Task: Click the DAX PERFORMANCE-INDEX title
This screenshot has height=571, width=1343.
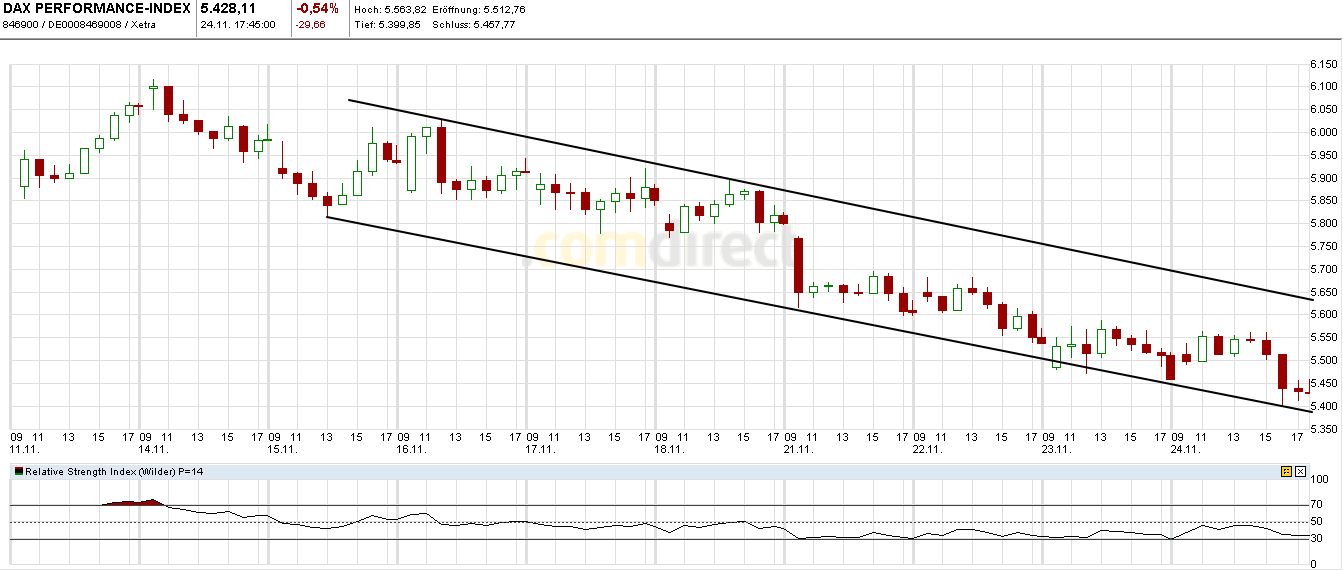Action: [x=98, y=9]
